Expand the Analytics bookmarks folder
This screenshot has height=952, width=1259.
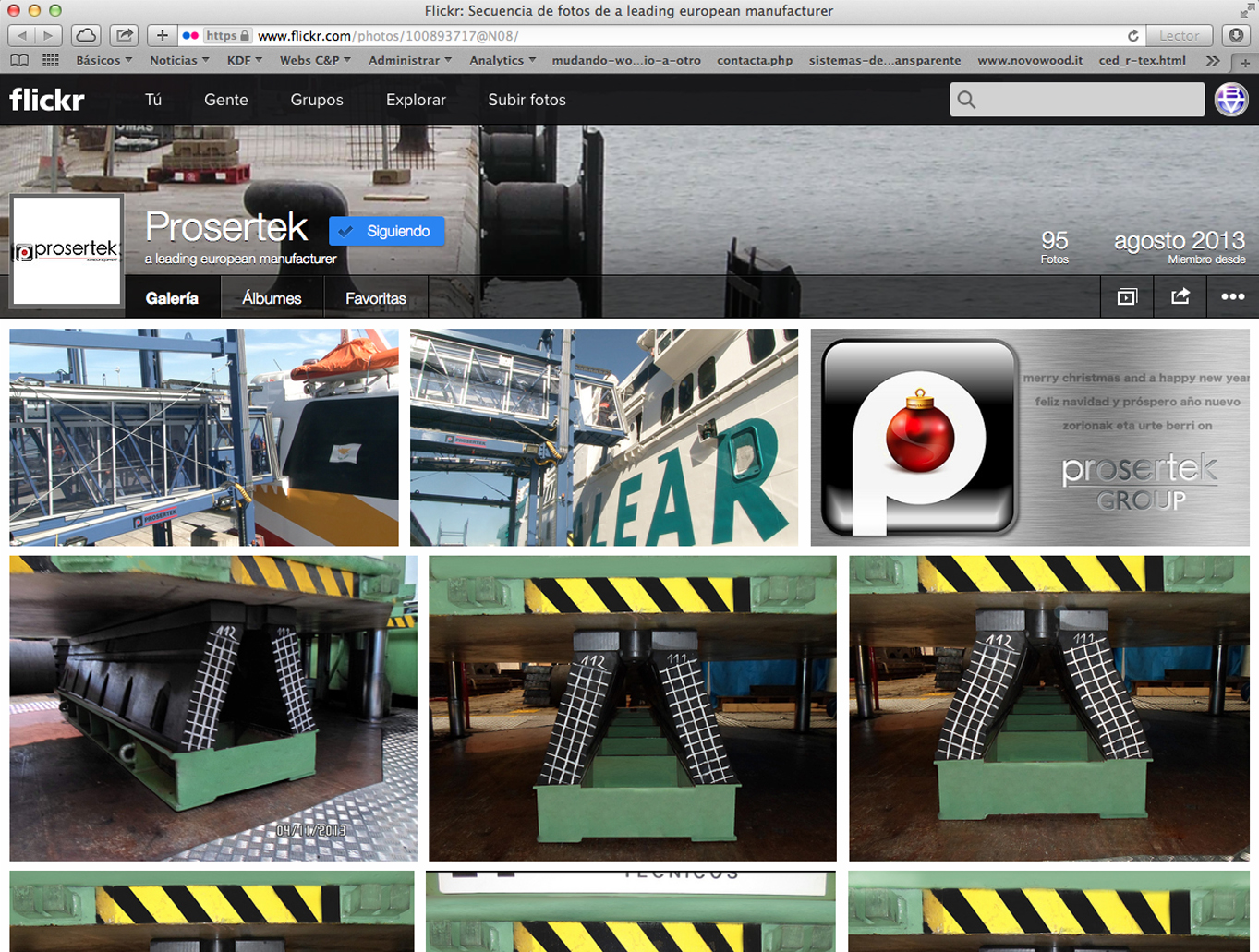point(502,60)
